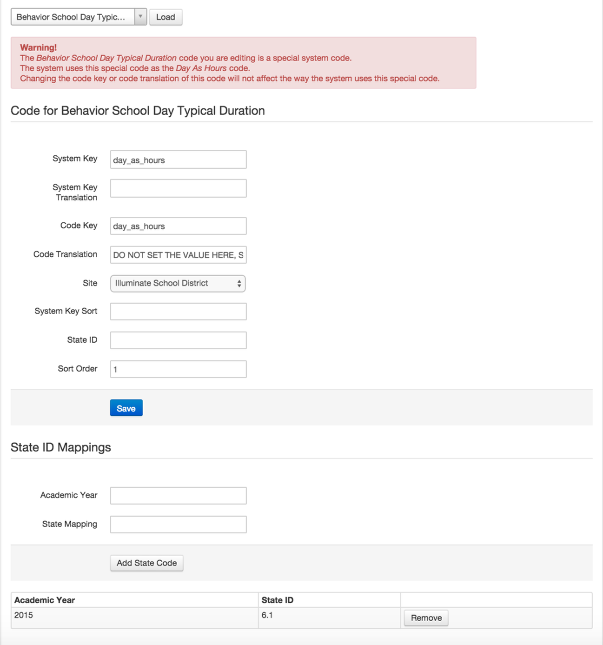603x645 pixels.
Task: Click the State ID Mappings heading
Action: point(61,447)
